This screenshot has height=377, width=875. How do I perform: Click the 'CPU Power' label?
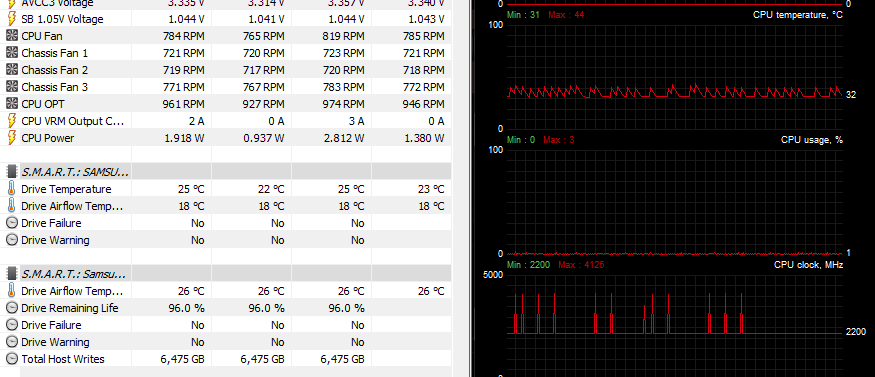tap(47, 138)
